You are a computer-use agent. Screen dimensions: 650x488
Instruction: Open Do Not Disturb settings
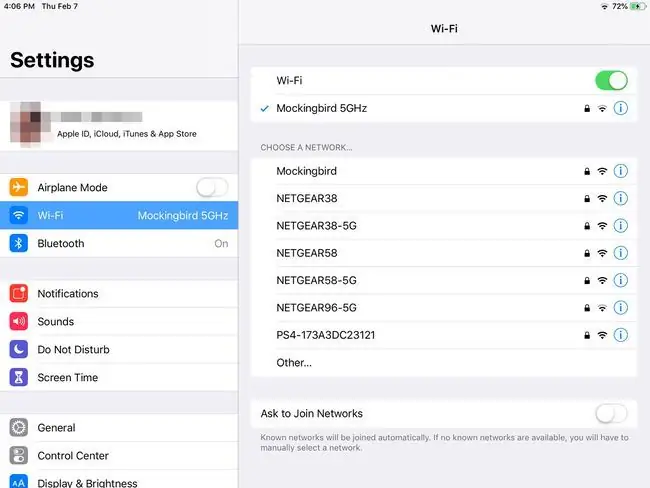[x=119, y=350]
